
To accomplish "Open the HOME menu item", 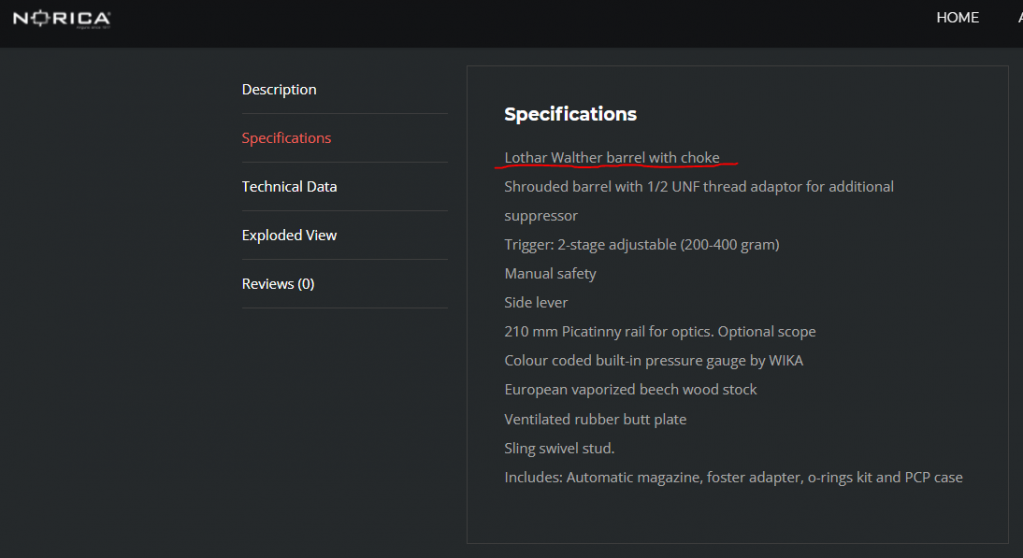I will click(957, 18).
